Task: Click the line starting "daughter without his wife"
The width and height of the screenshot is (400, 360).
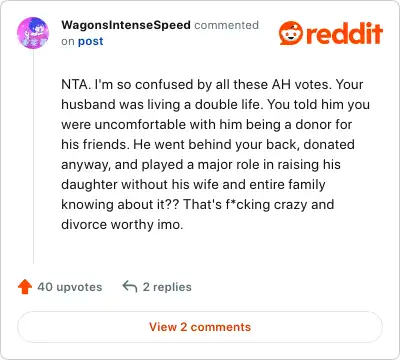Action: [x=193, y=185]
